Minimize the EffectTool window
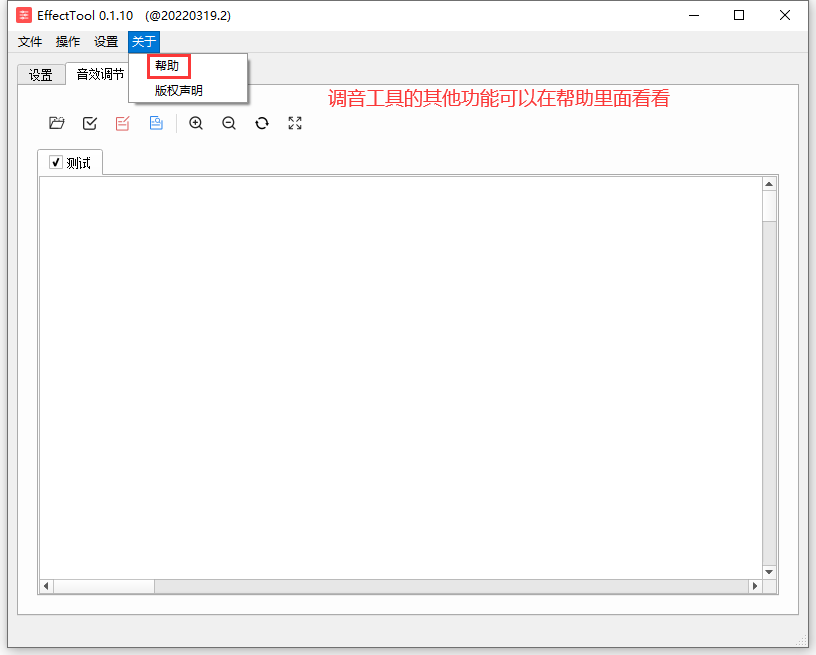Image resolution: width=816 pixels, height=655 pixels. [x=694, y=16]
